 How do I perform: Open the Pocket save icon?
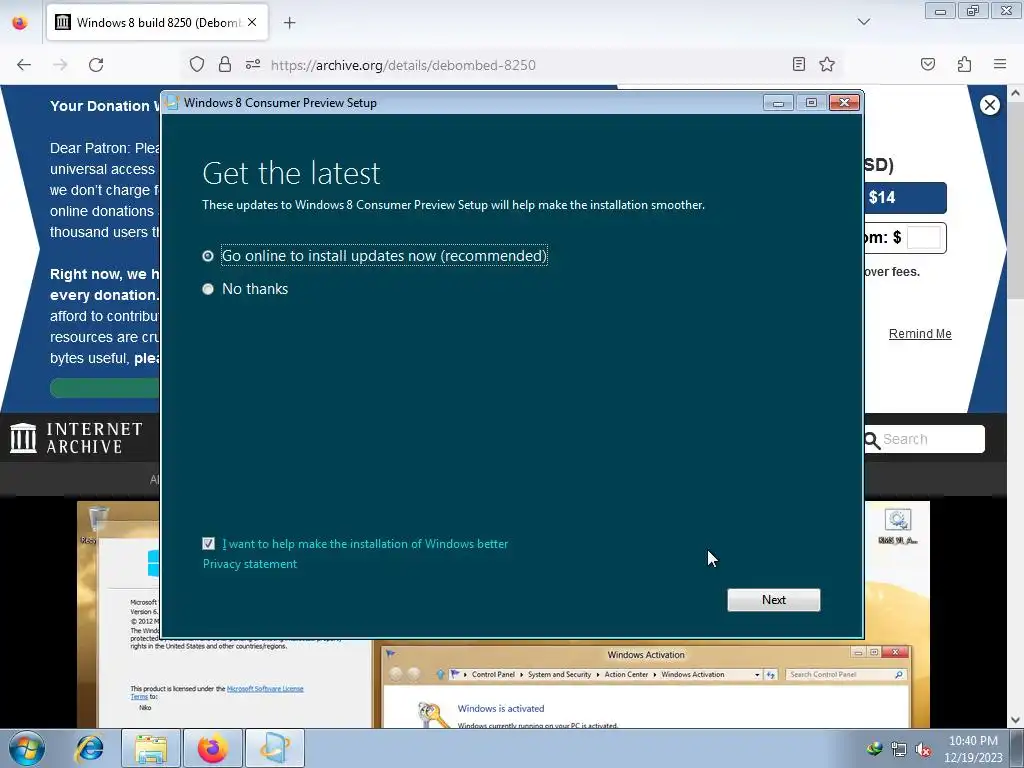tap(928, 64)
